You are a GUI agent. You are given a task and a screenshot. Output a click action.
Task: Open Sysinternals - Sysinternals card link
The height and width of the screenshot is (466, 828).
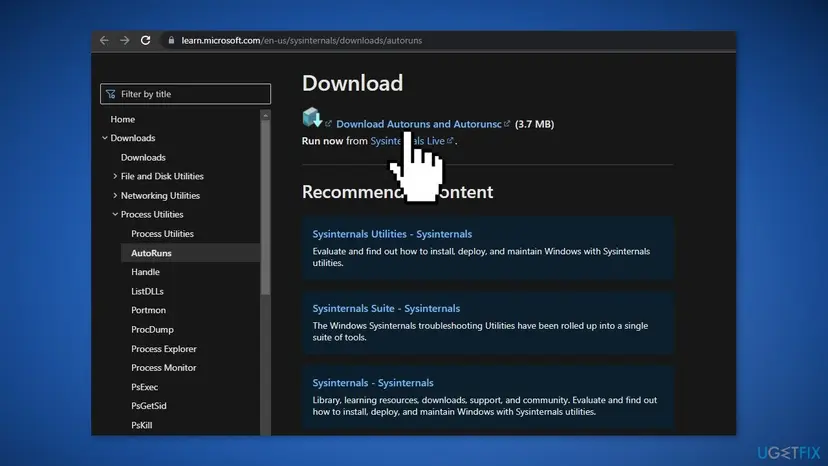pos(373,383)
